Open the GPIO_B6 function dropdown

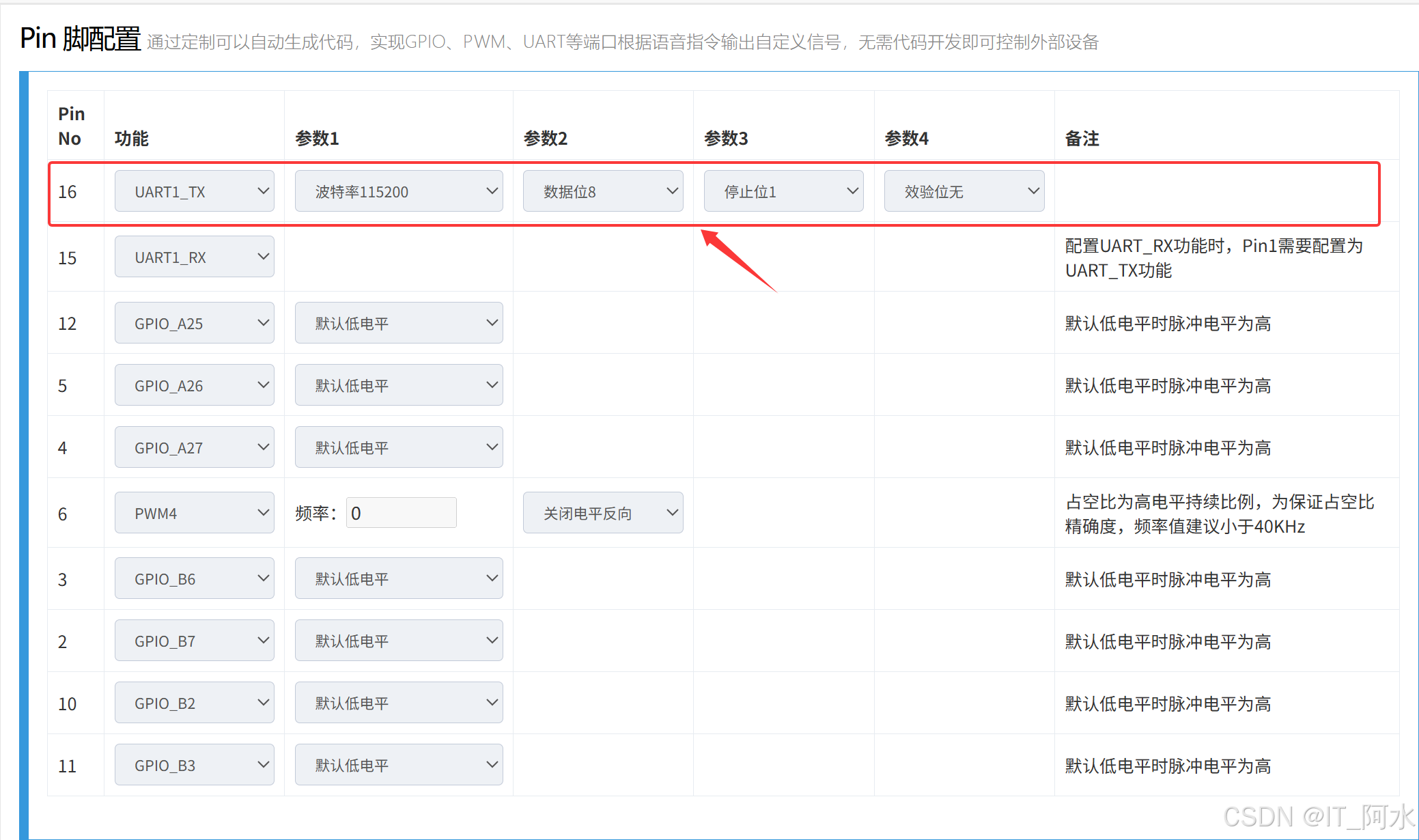click(194, 578)
